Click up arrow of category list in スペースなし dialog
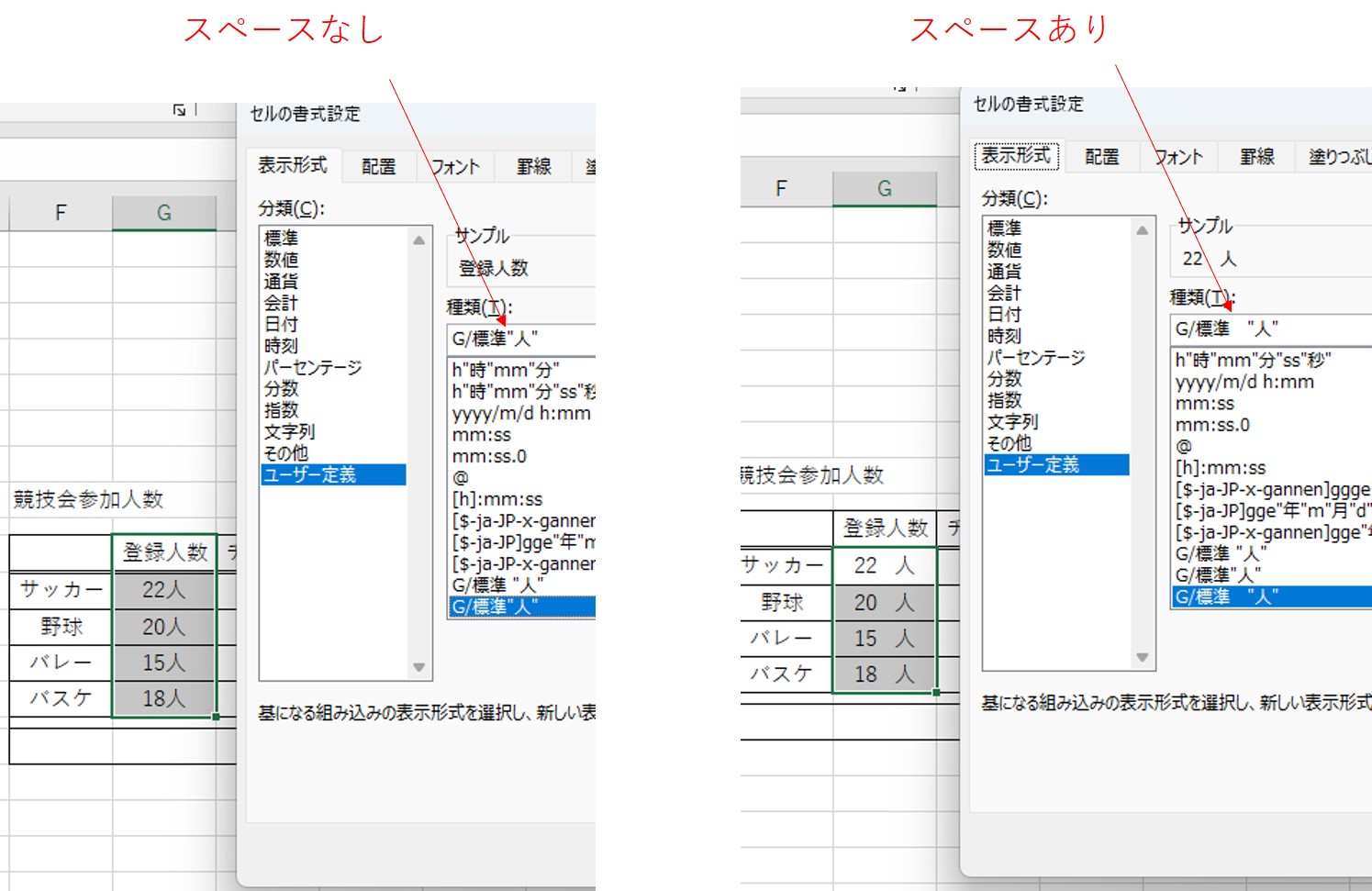Screen dimensions: 1372x891 point(418,240)
